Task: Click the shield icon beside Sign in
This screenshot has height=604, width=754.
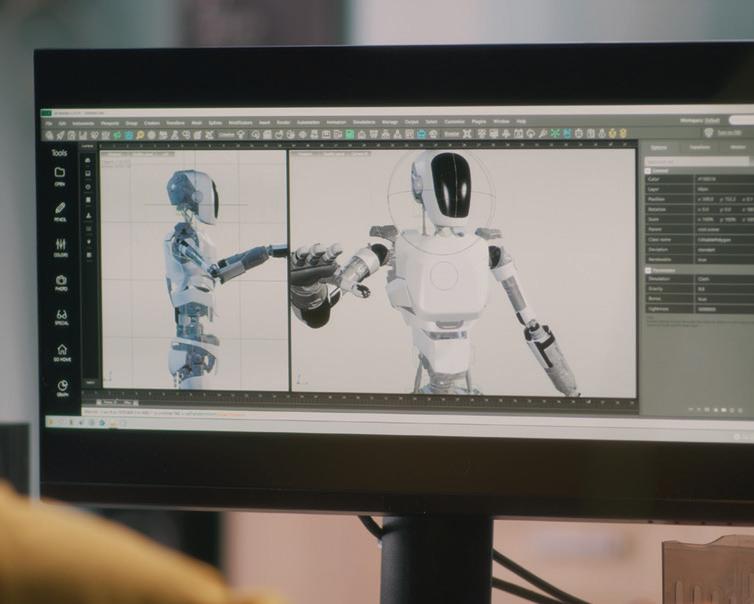Action: [708, 133]
